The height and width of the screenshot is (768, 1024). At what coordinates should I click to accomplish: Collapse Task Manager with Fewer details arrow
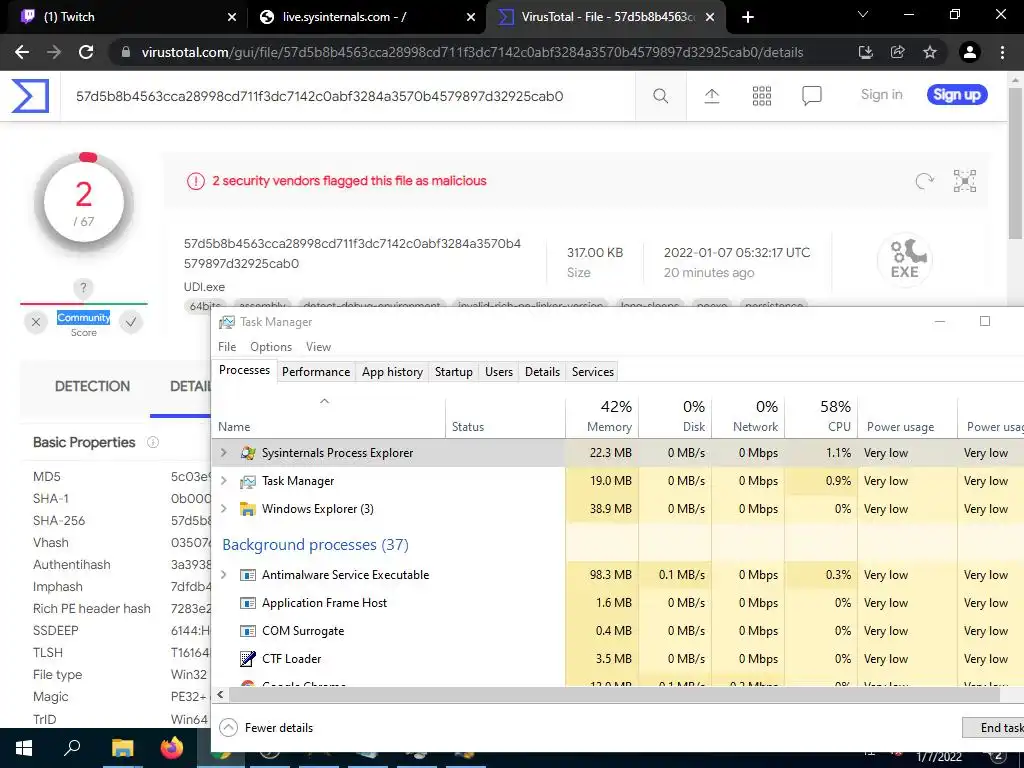[x=229, y=728]
